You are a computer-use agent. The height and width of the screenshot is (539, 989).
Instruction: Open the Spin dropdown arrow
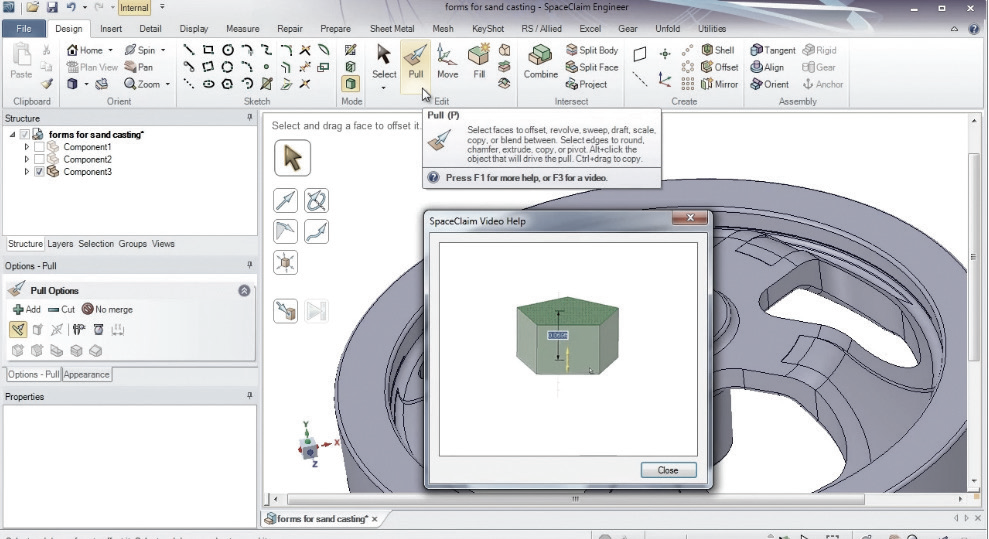(x=163, y=50)
